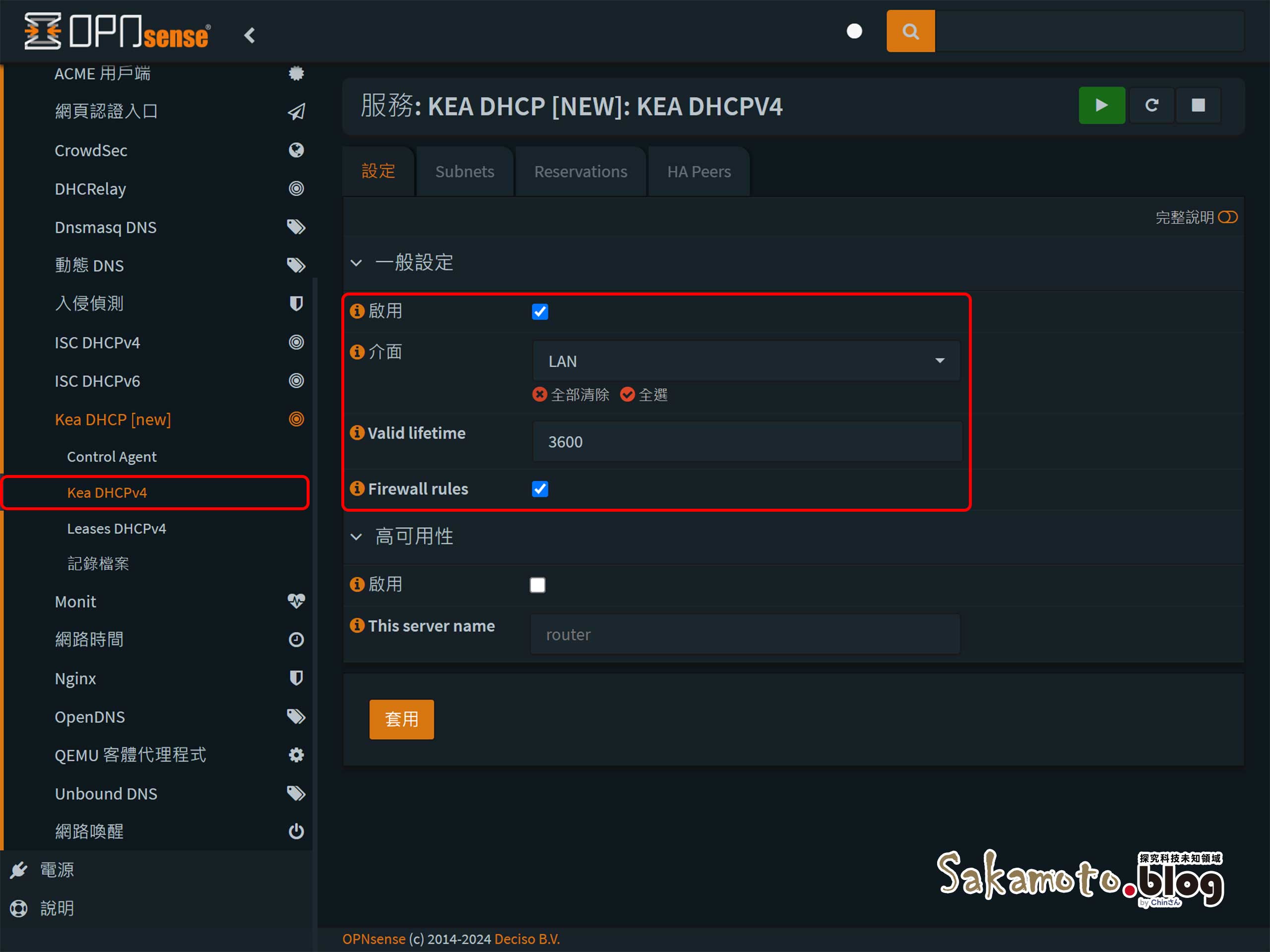This screenshot has height=952, width=1270.
Task: Collapse the Kea DHCP [new] menu
Action: [113, 419]
